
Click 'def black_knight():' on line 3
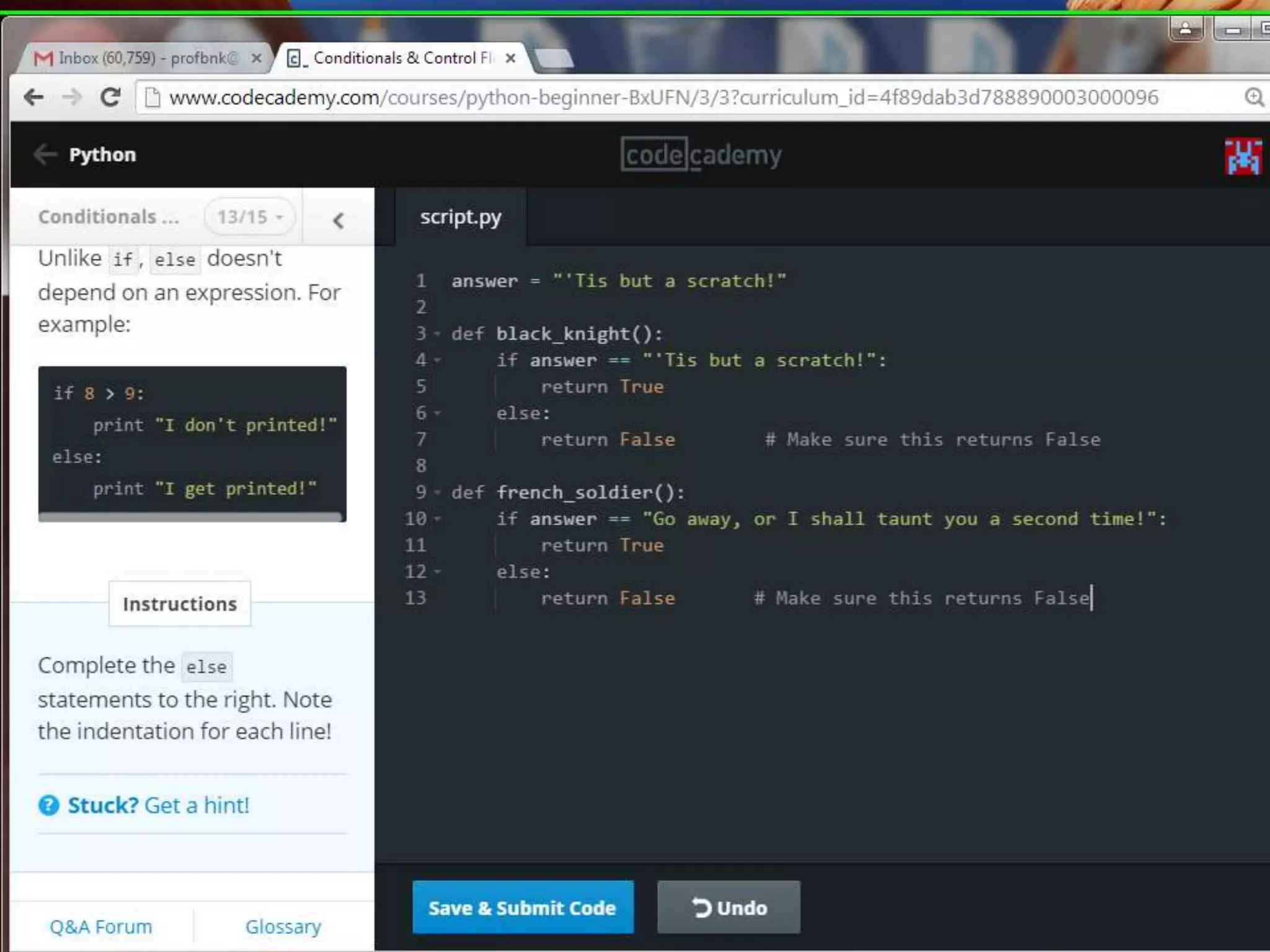point(557,334)
